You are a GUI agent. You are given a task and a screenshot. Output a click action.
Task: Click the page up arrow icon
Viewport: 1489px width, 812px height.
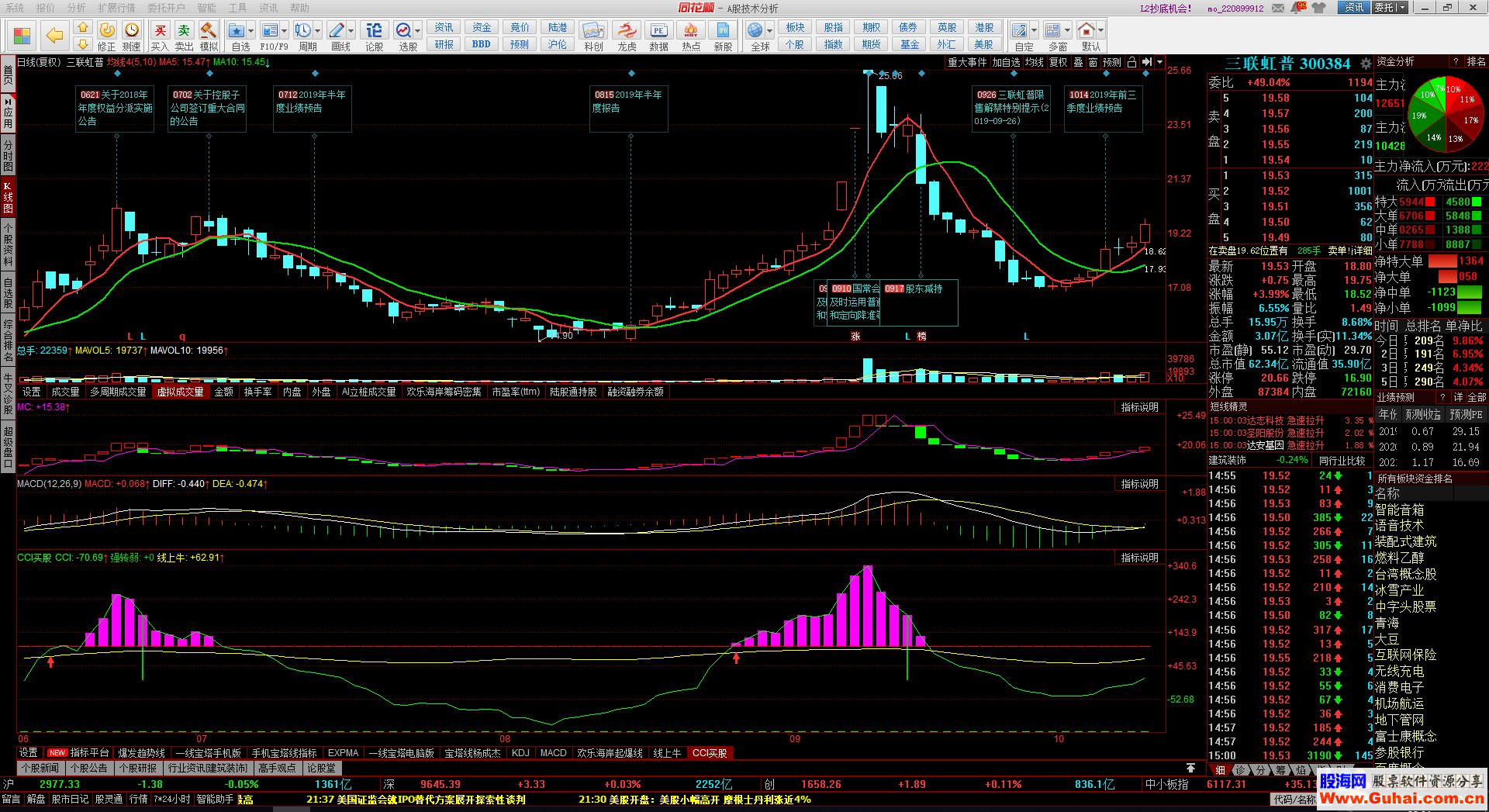[x=82, y=27]
